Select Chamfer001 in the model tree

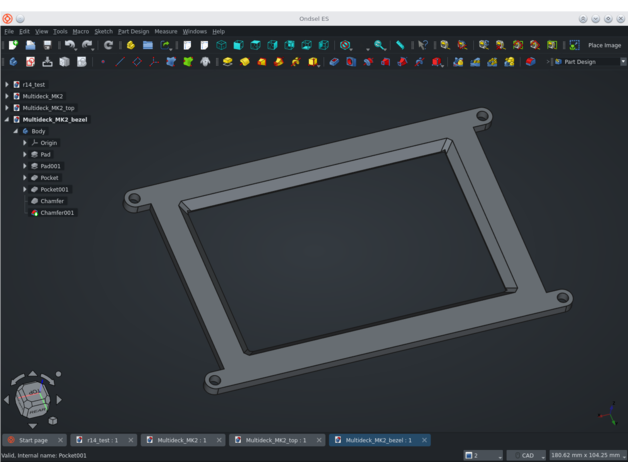(x=56, y=212)
